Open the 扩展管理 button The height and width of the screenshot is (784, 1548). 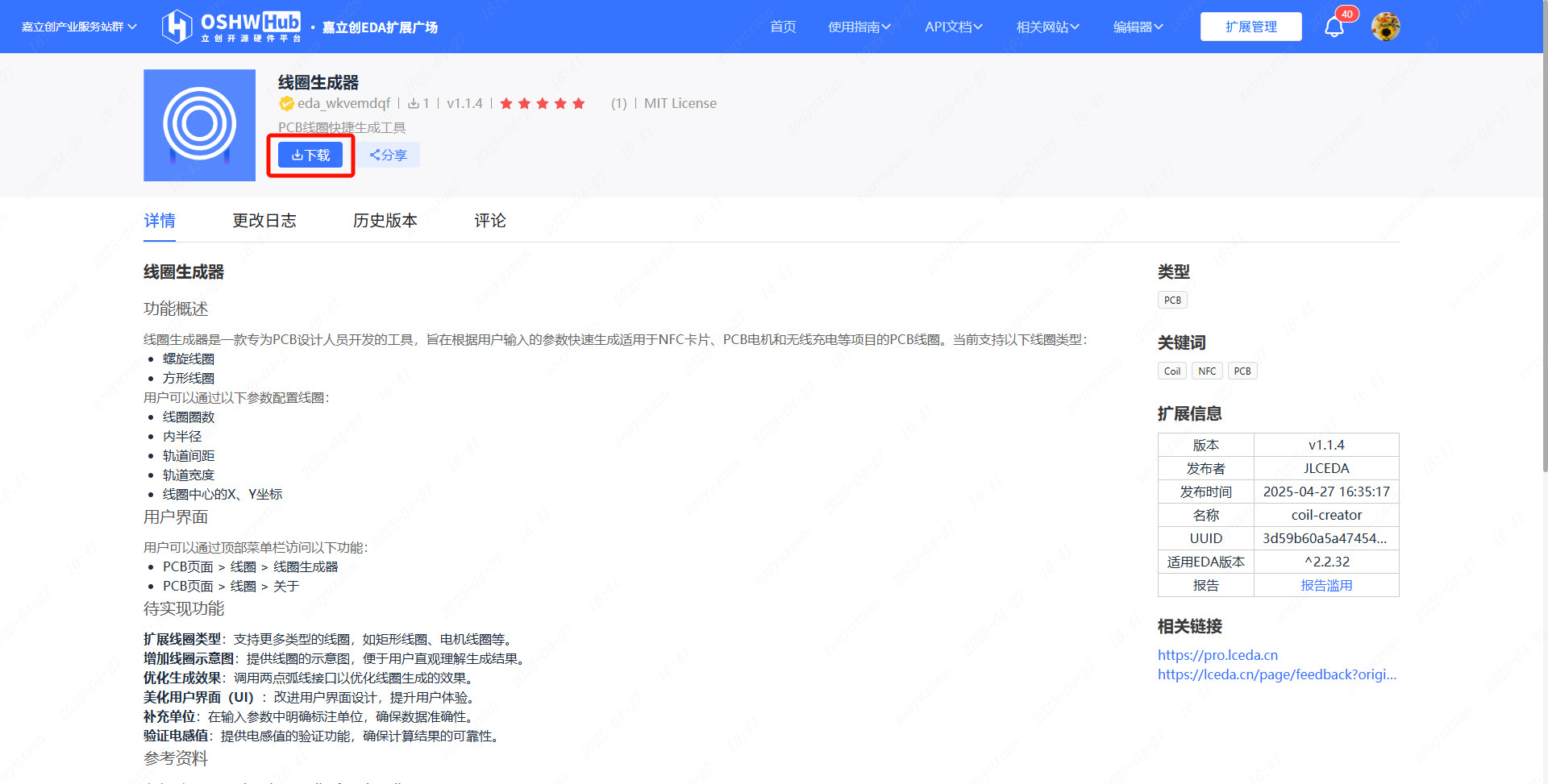[x=1250, y=27]
